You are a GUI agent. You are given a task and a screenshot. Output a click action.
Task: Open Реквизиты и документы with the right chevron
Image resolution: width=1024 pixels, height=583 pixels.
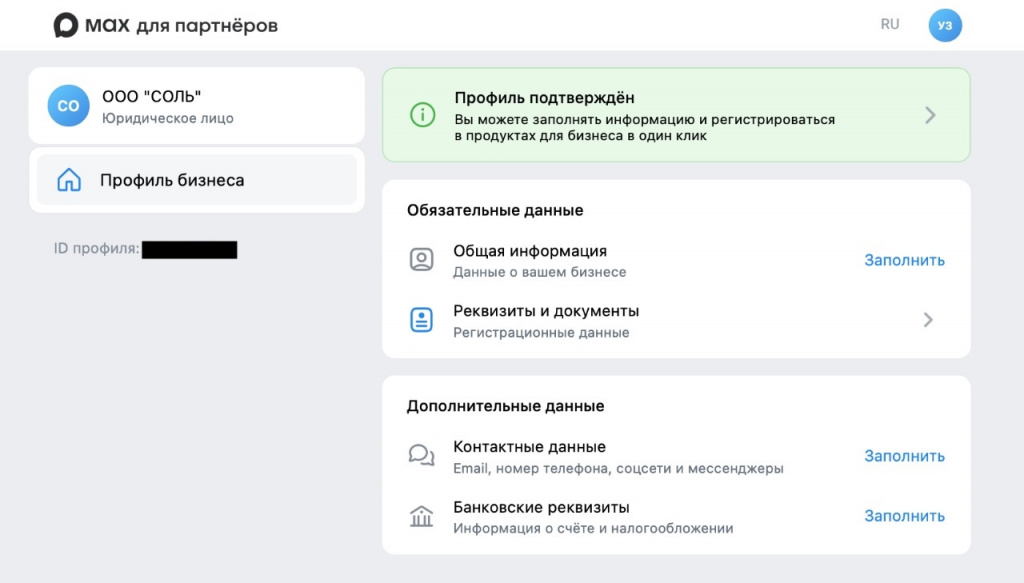point(929,318)
